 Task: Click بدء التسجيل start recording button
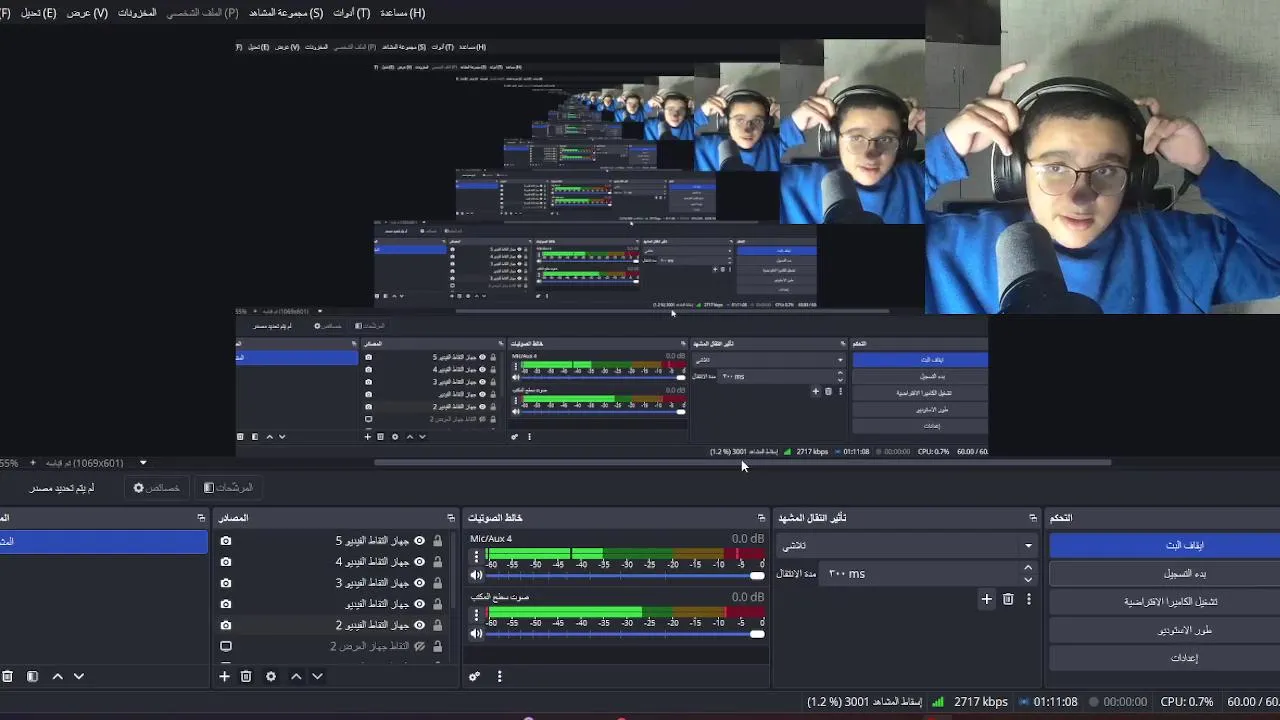tap(1164, 573)
